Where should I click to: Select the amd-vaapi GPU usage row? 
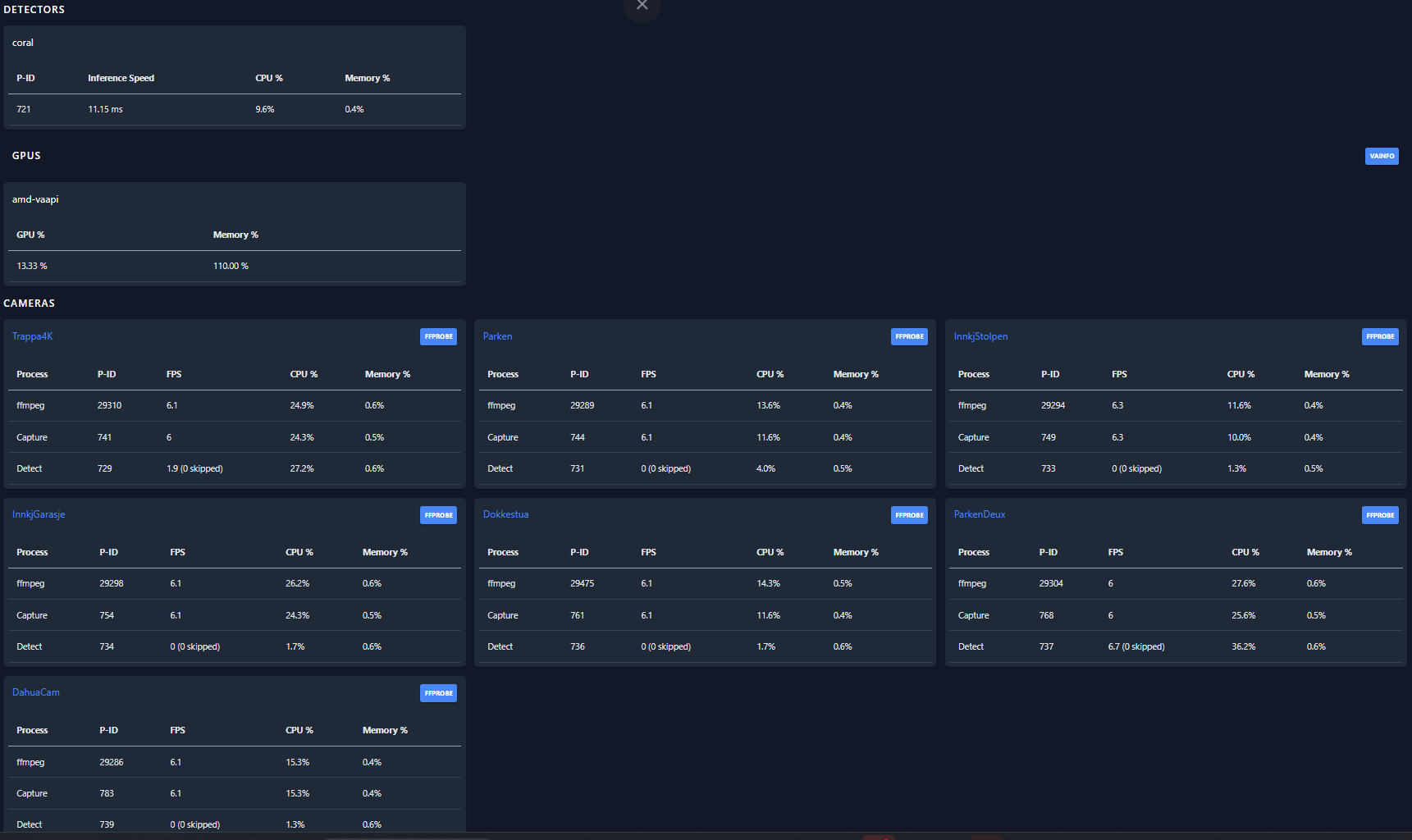[234, 266]
